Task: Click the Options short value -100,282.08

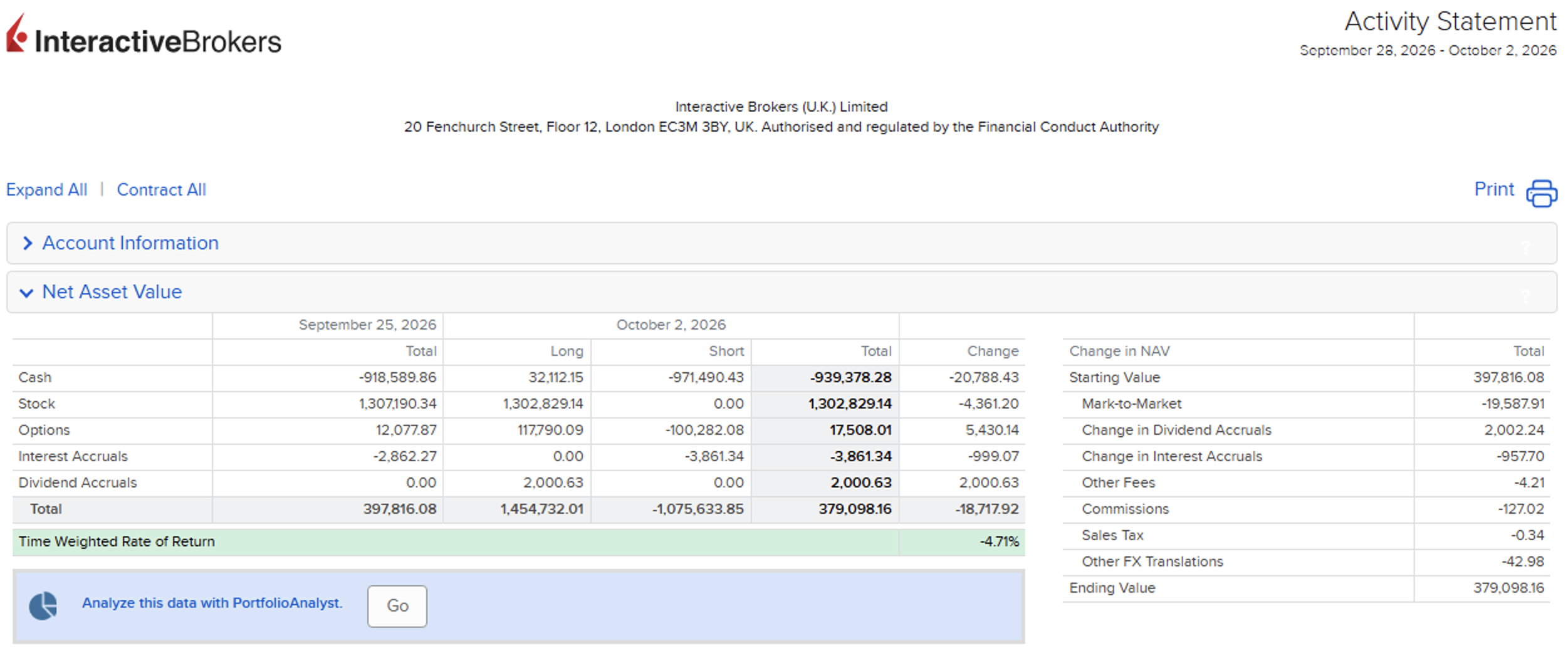Action: 704,430
